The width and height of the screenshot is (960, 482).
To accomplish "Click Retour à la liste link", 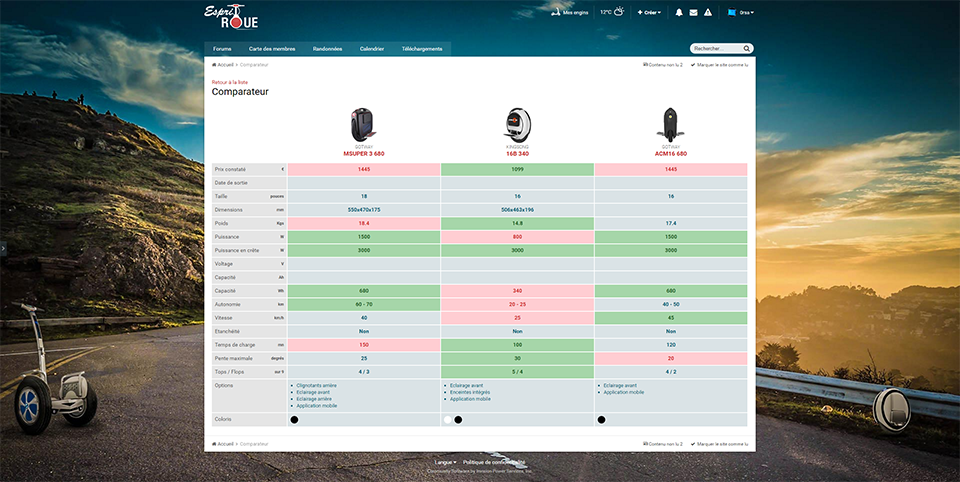I will tap(230, 82).
